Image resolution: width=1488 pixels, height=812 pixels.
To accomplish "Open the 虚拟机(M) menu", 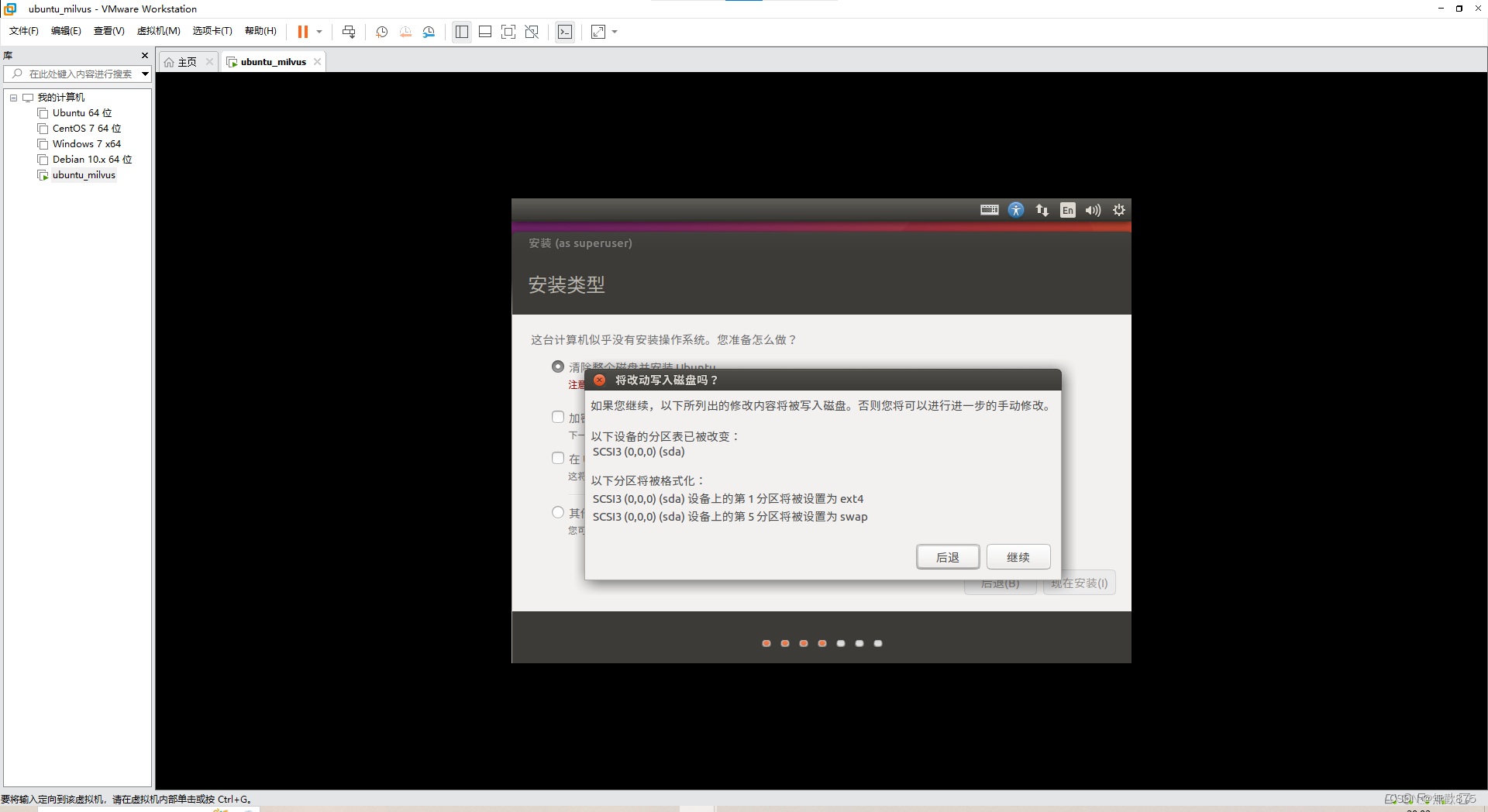I will pyautogui.click(x=159, y=31).
